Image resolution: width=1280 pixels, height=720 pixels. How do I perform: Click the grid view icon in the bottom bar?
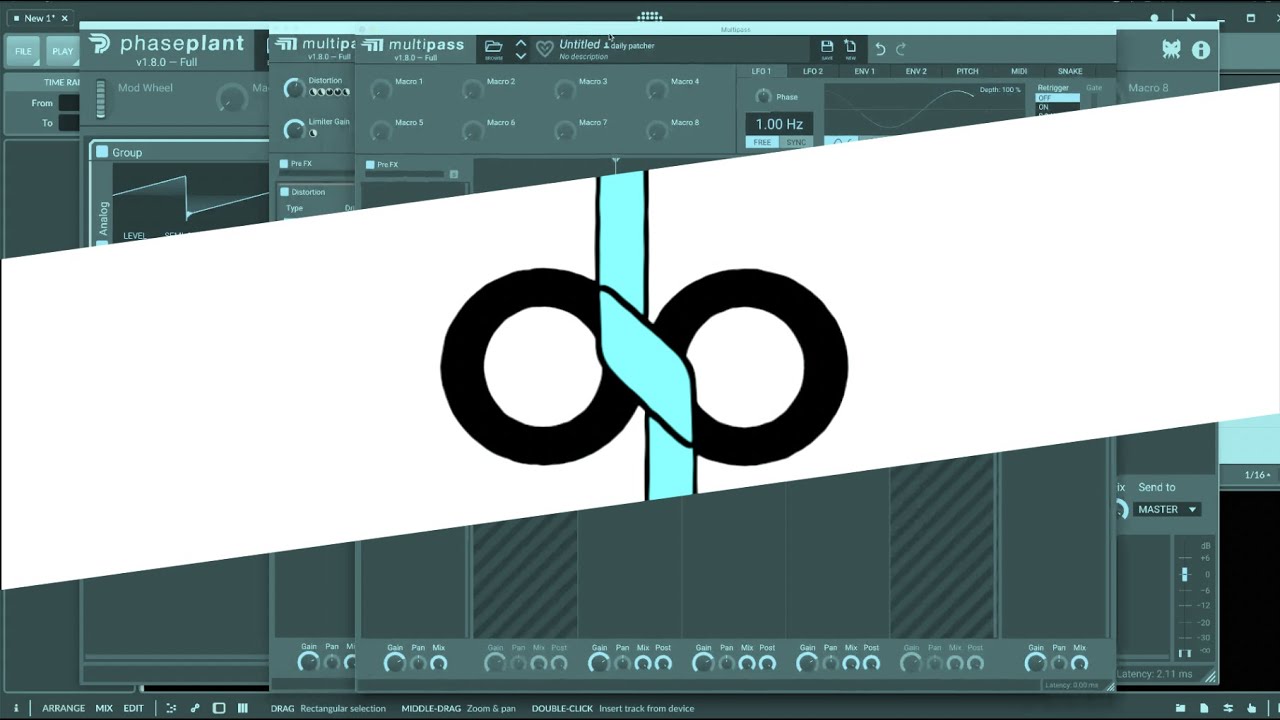tap(242, 708)
